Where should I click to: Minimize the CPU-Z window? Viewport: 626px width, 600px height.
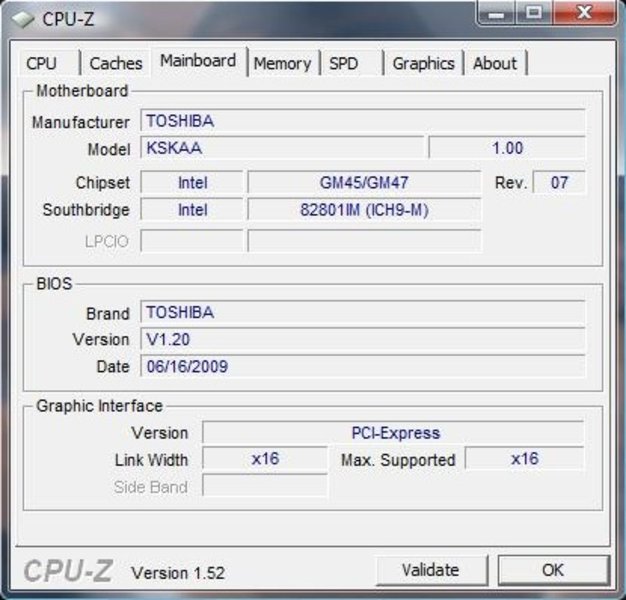(x=496, y=14)
